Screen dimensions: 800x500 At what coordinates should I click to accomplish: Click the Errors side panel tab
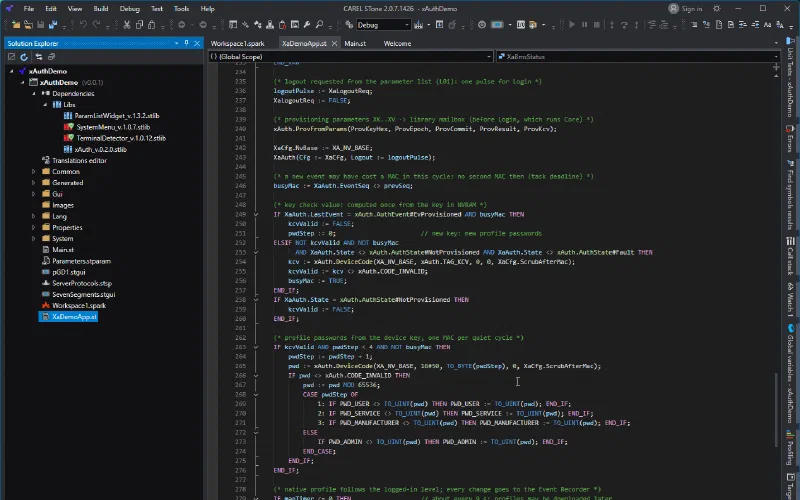(x=790, y=138)
